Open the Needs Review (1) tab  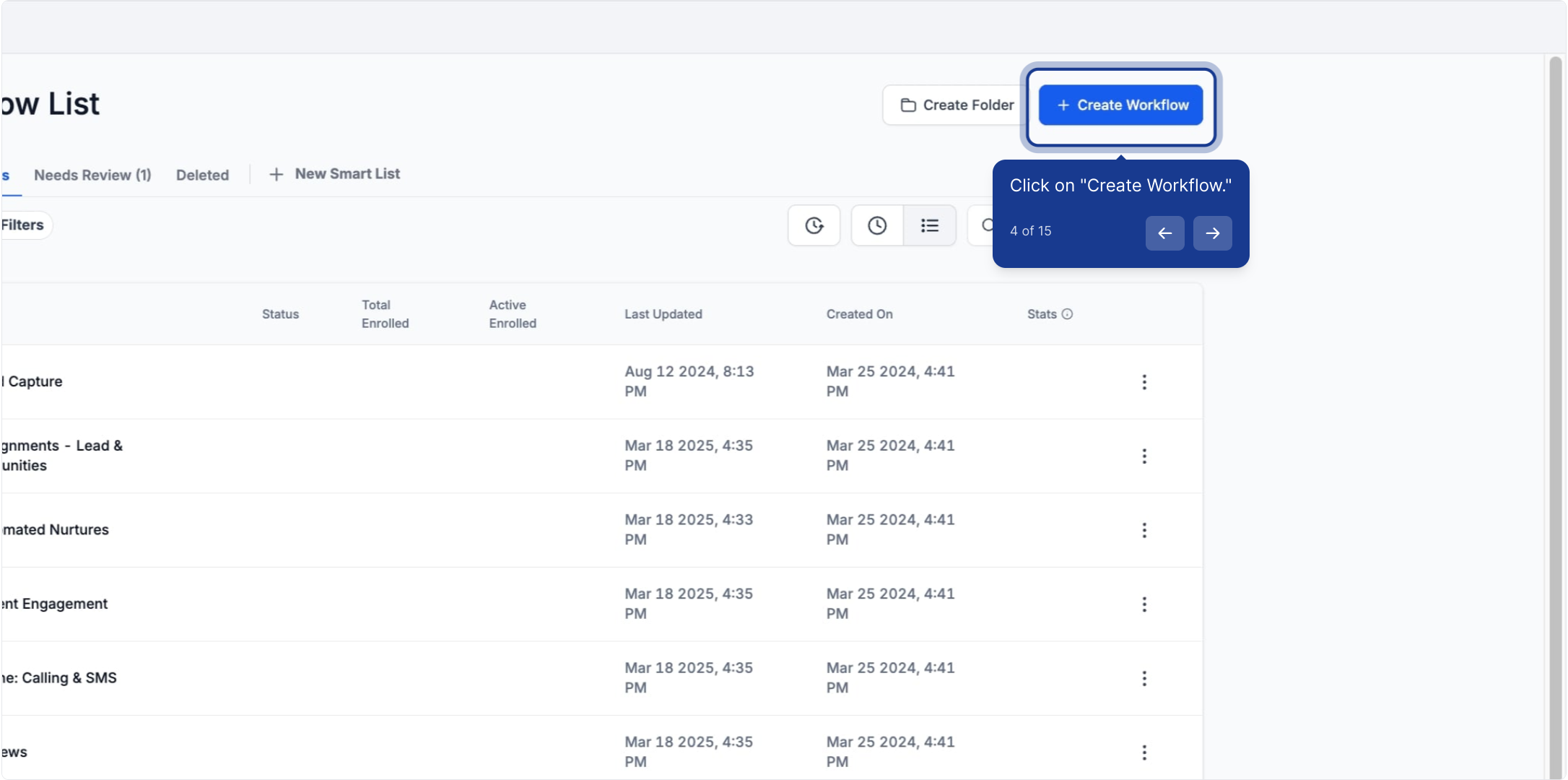92,175
